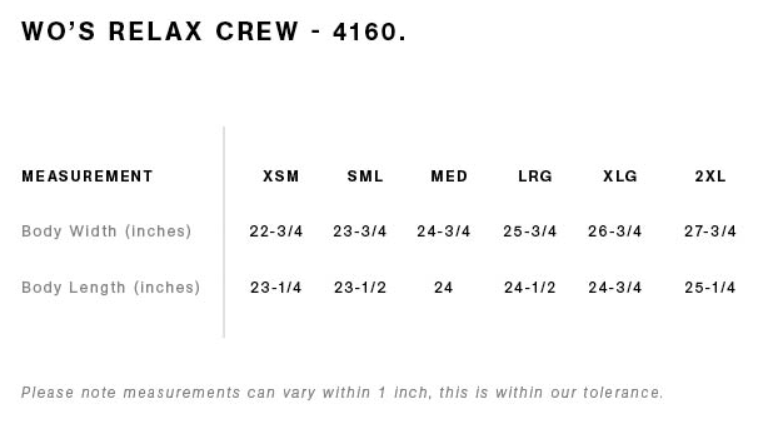Click the 23-1/2 body length value
This screenshot has height=429, width=768.
tap(360, 287)
